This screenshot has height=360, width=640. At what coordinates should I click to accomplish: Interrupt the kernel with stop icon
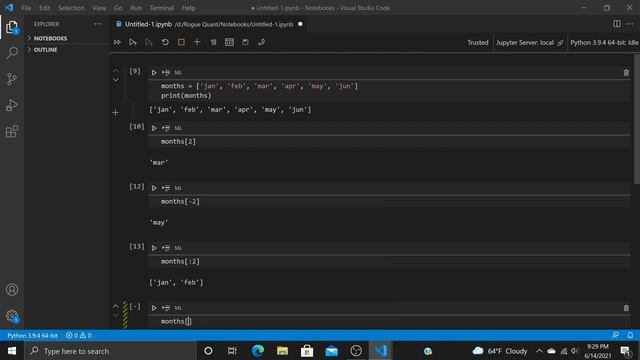(x=181, y=42)
